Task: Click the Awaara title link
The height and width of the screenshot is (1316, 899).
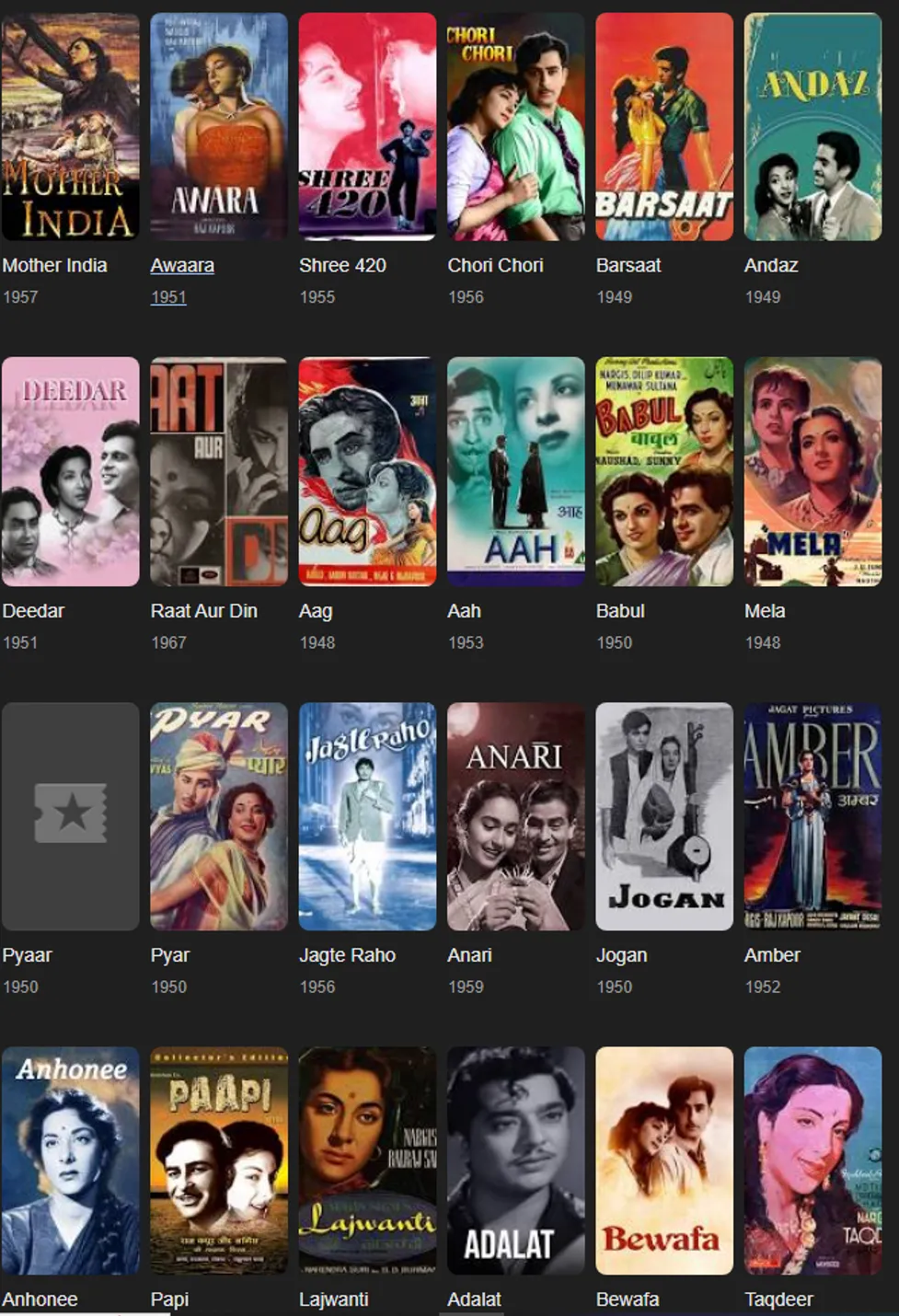Action: (x=182, y=265)
